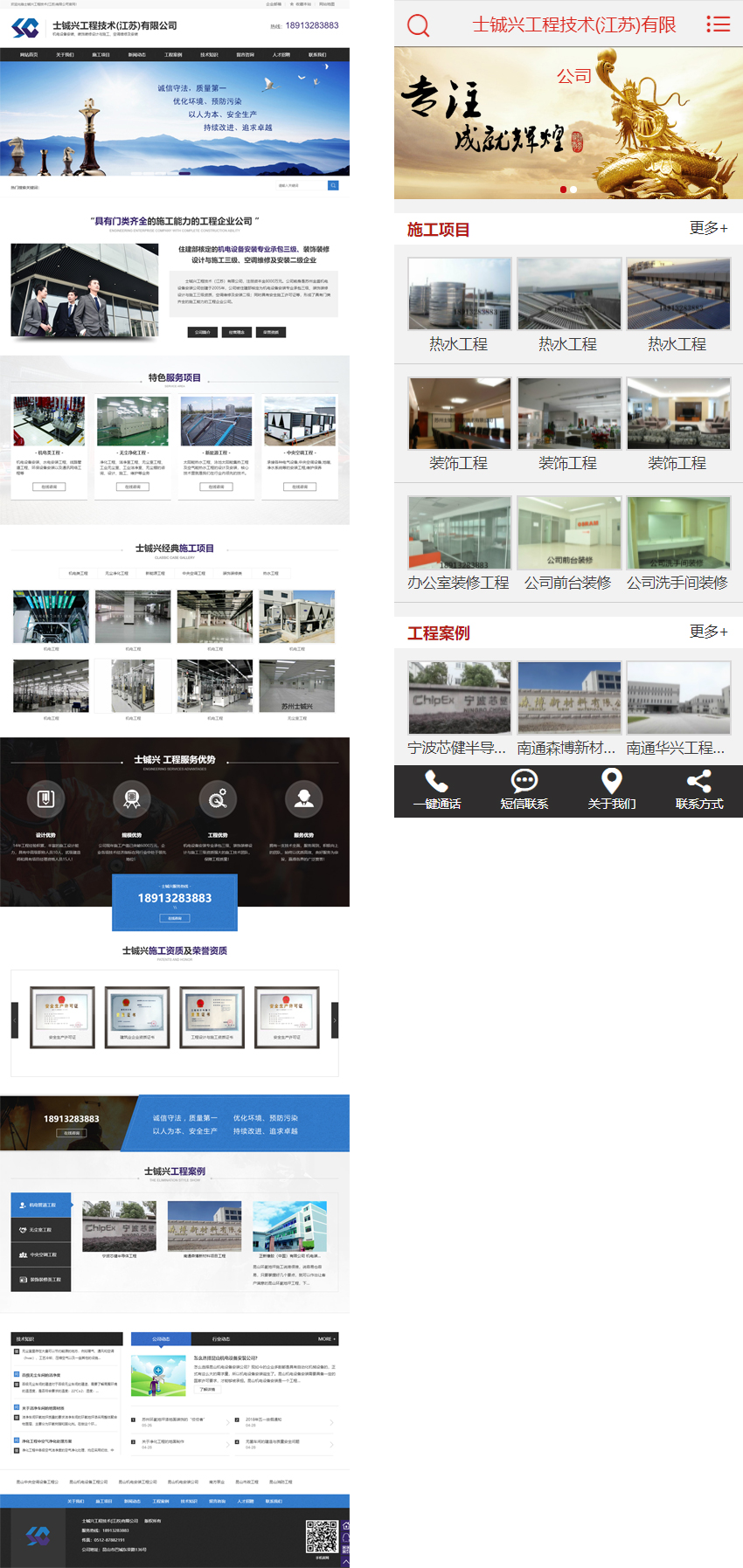Open the mobile hamburger list menu
The image size is (743, 1568).
click(x=718, y=24)
